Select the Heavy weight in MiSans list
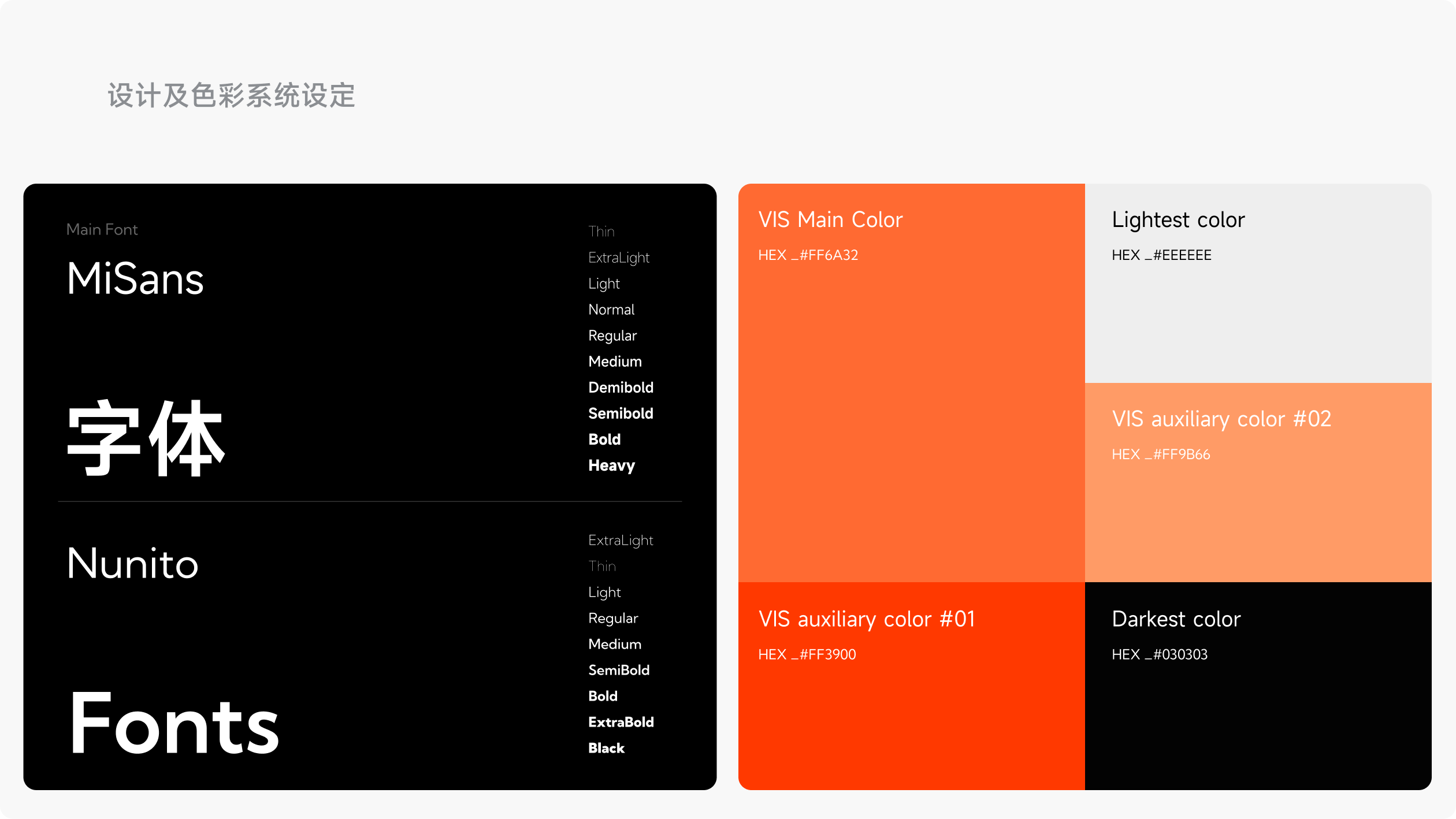The image size is (1456, 819). click(x=611, y=466)
